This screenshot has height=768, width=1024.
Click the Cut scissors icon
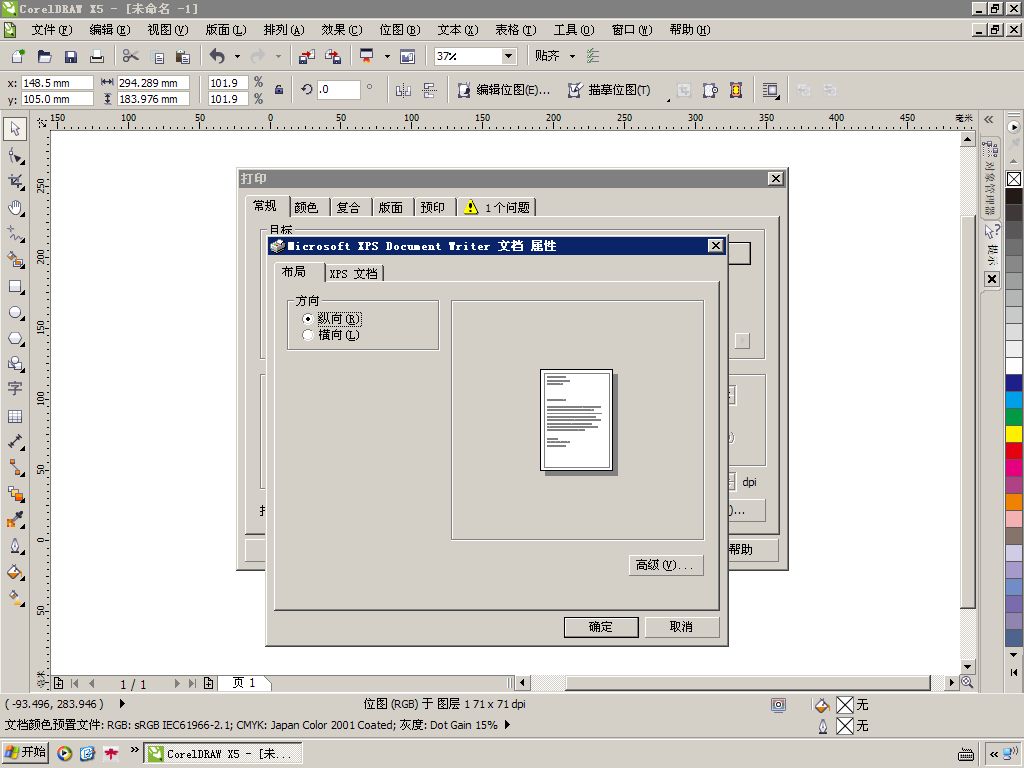[130, 56]
